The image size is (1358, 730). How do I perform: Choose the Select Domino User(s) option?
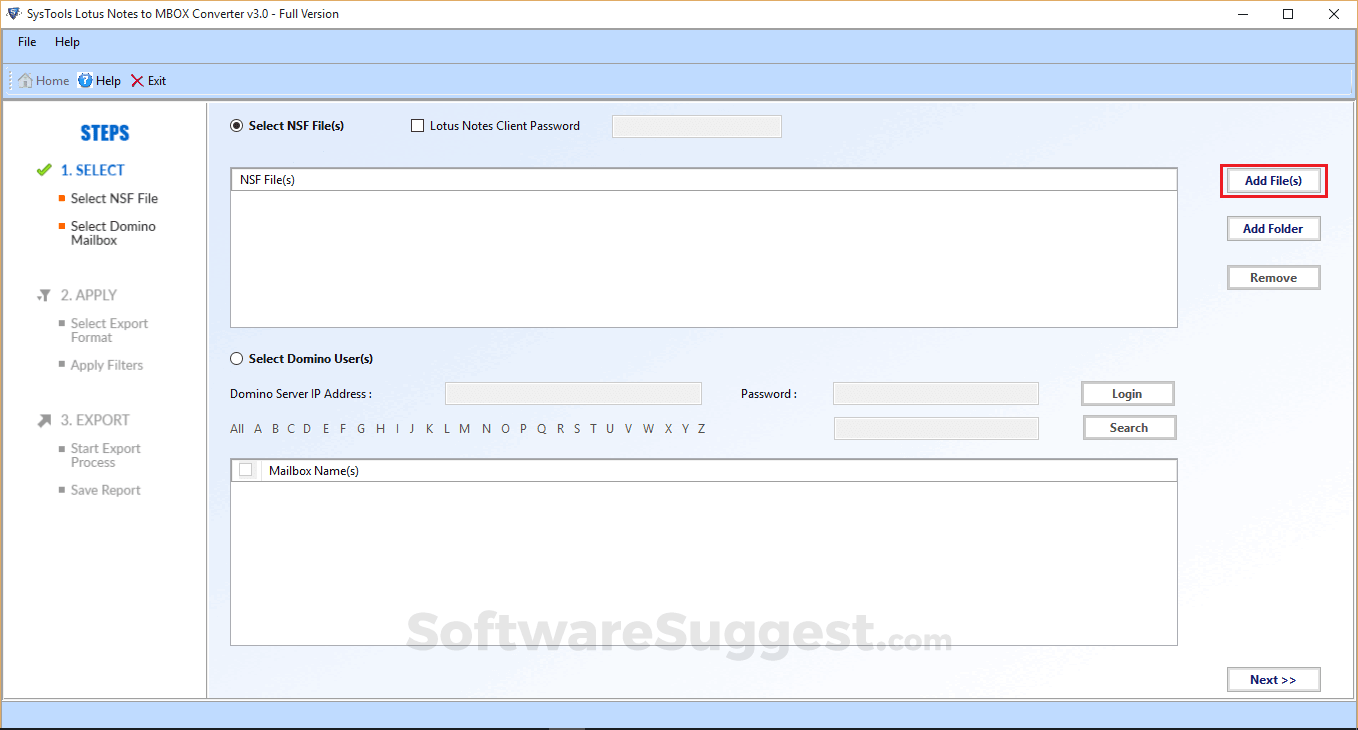(x=237, y=358)
